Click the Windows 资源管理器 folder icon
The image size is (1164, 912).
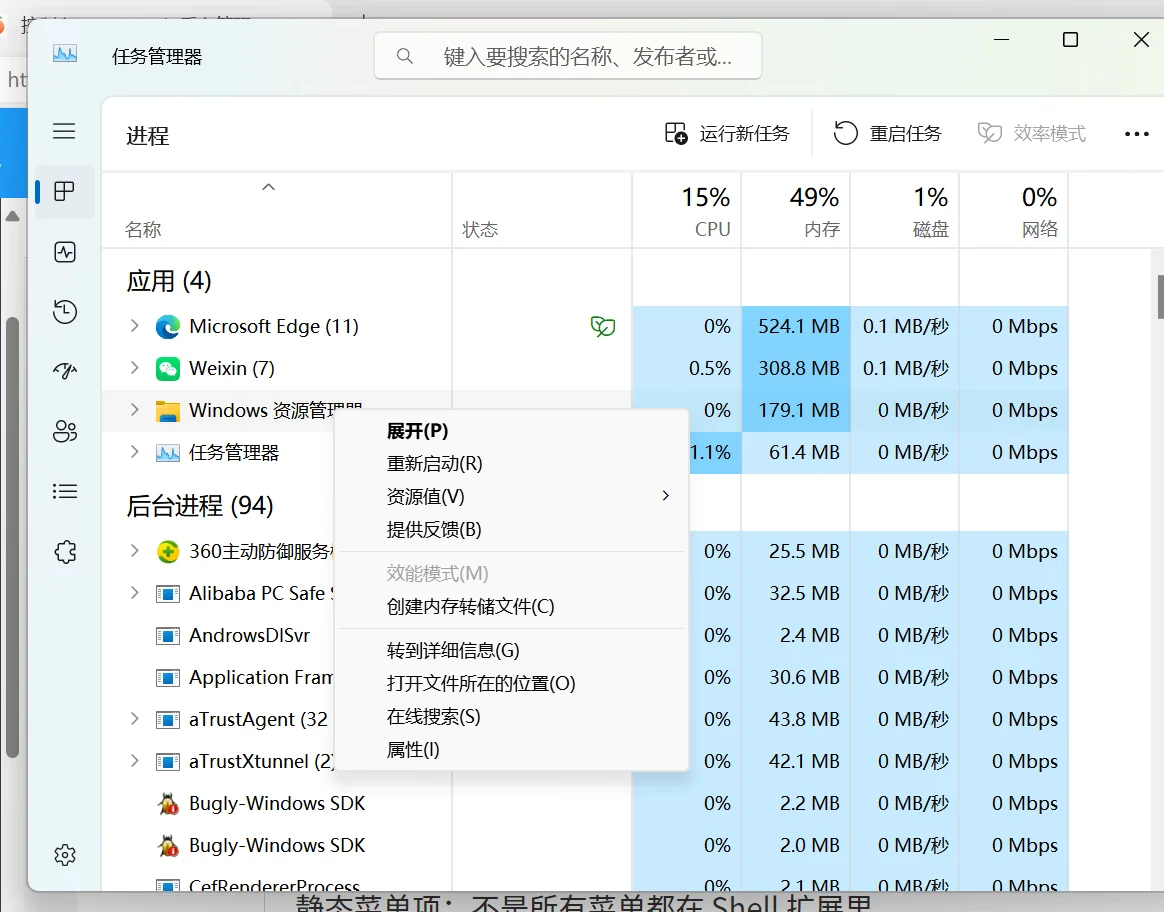click(x=168, y=411)
